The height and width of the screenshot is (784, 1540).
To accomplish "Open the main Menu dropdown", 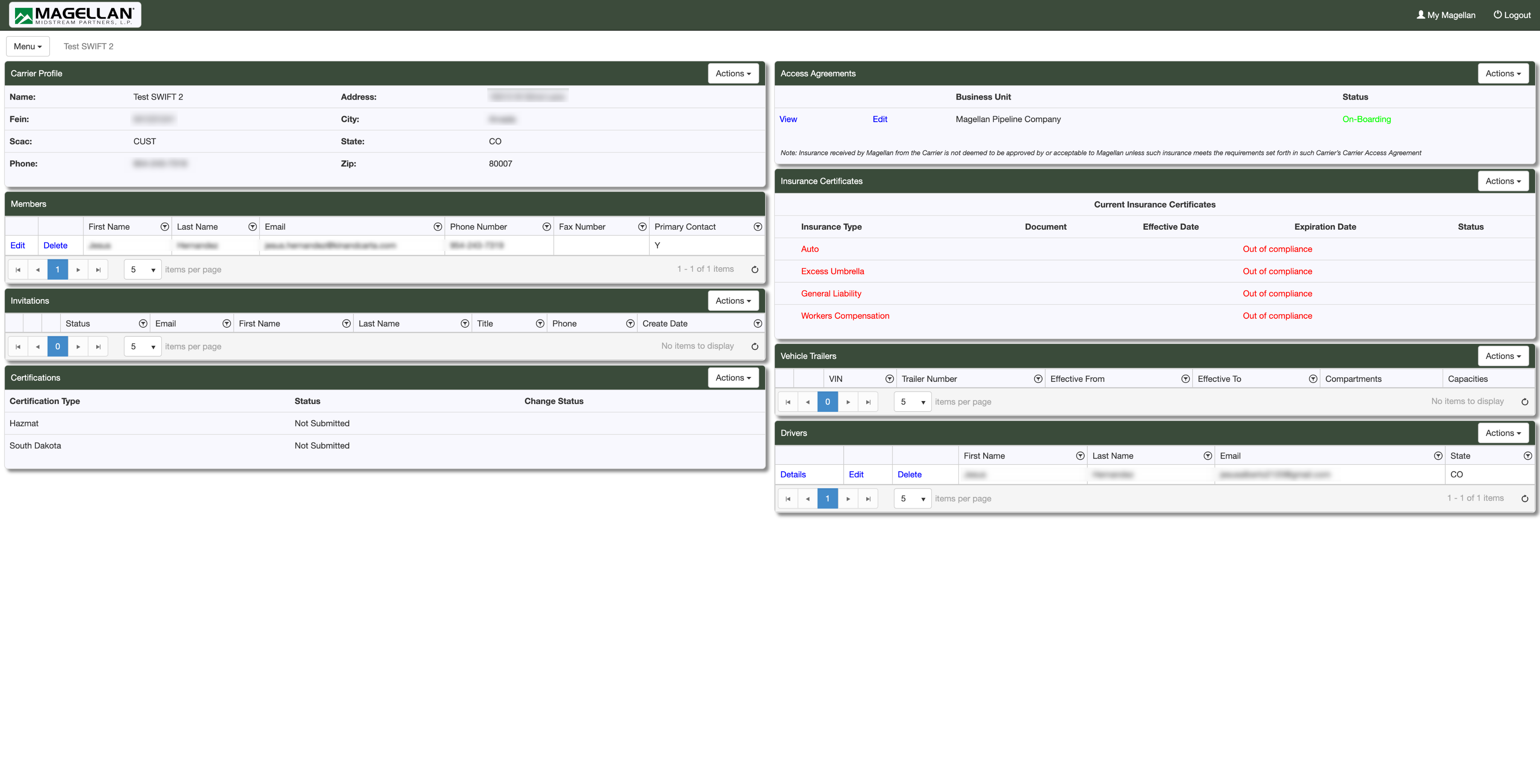I will [x=27, y=47].
